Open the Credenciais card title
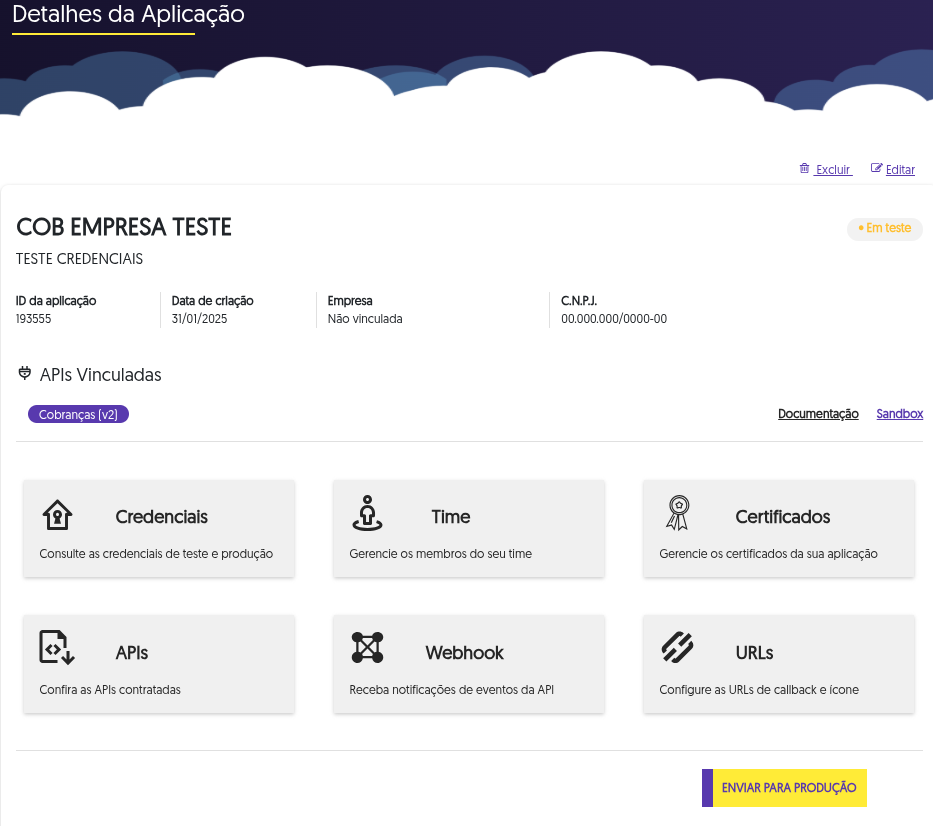The width and height of the screenshot is (933, 826). [161, 517]
